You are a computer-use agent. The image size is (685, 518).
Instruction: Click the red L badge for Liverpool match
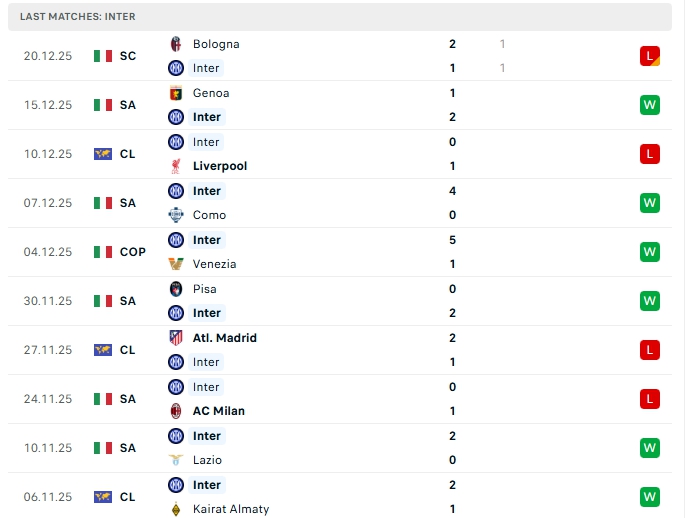tap(650, 154)
